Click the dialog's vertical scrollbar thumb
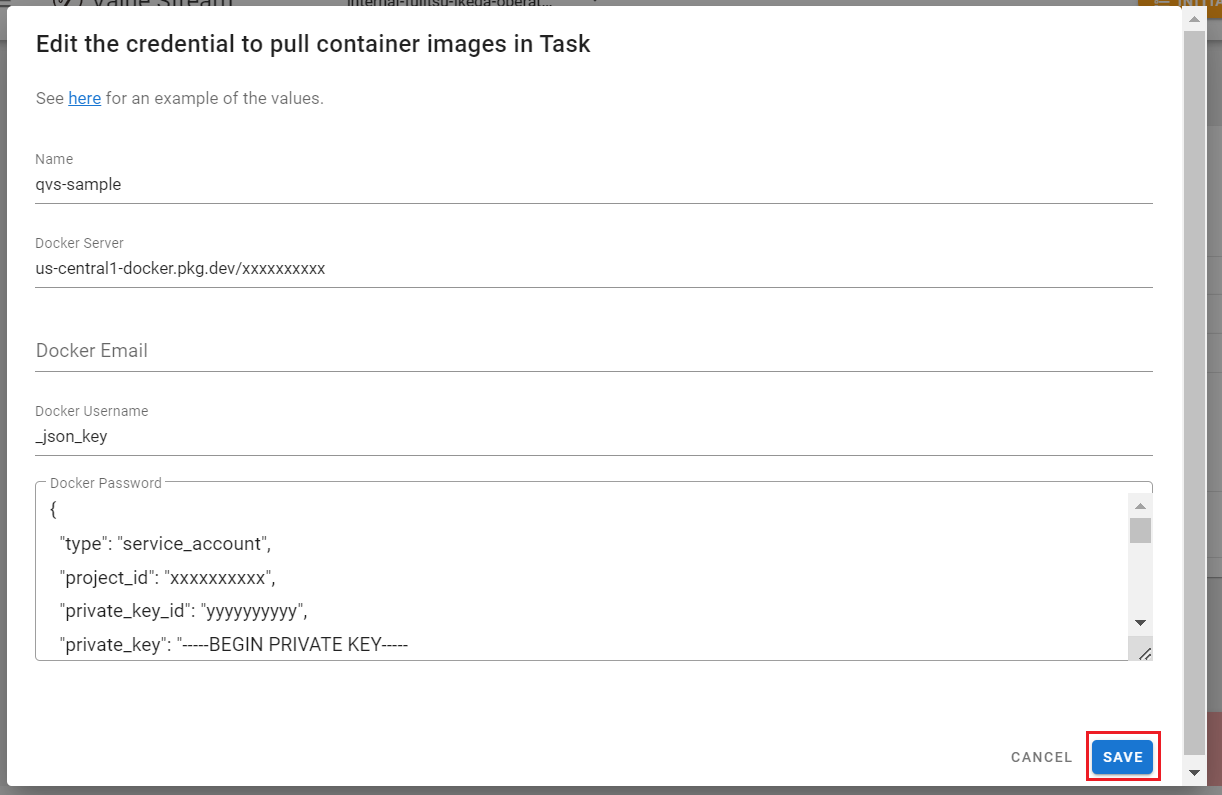 coord(1194,390)
